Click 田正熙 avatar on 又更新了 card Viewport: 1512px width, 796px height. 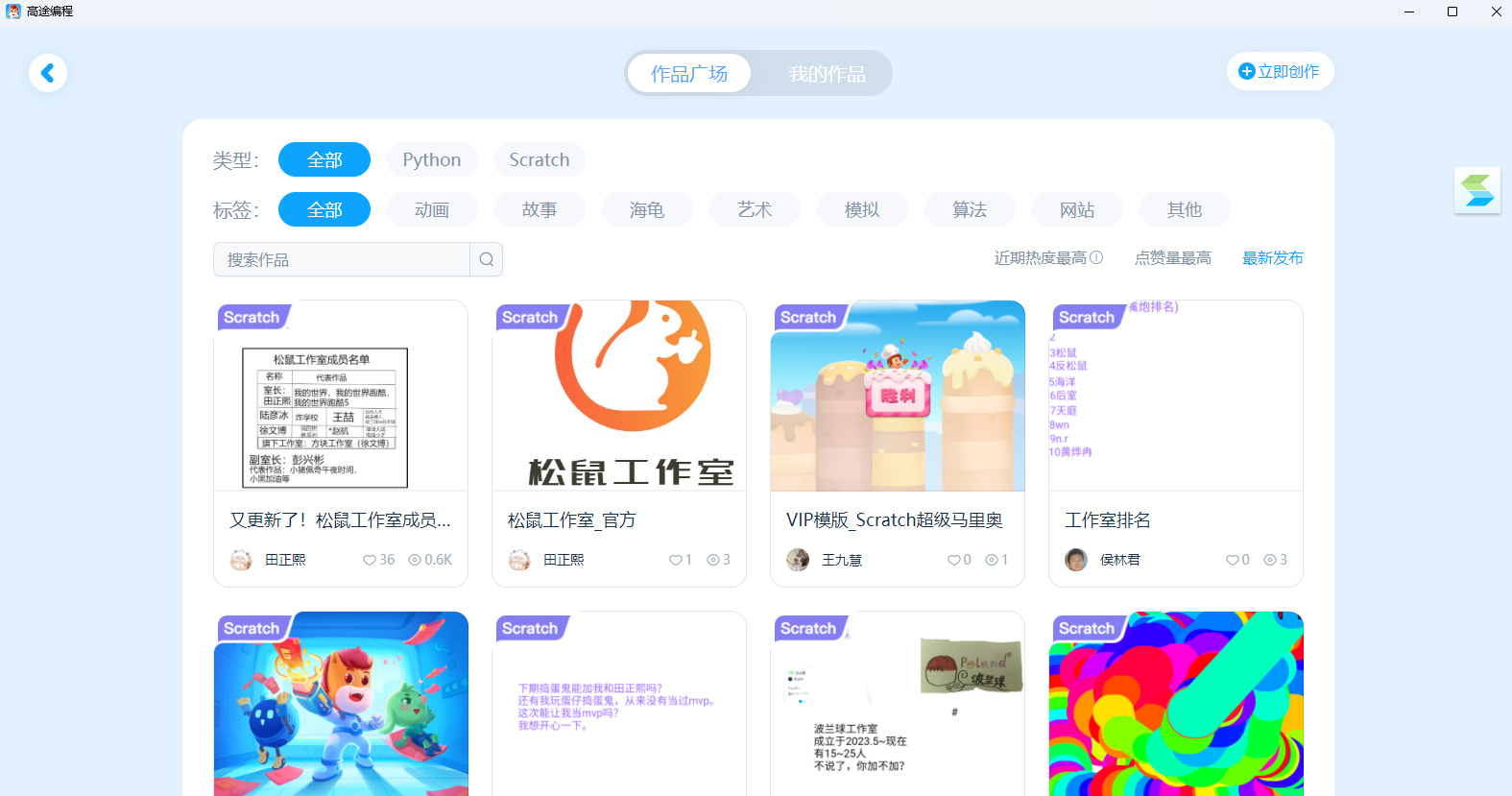click(241, 560)
